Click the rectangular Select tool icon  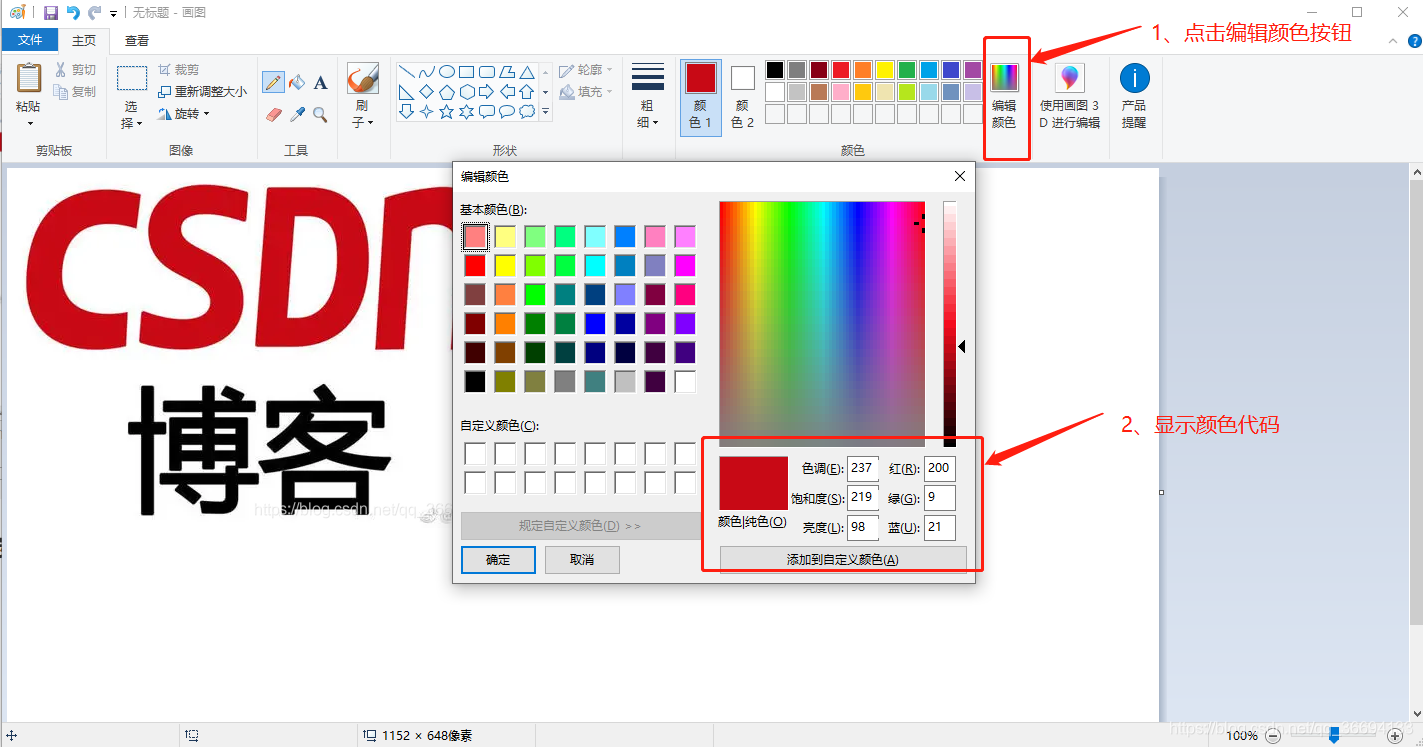pos(132,78)
